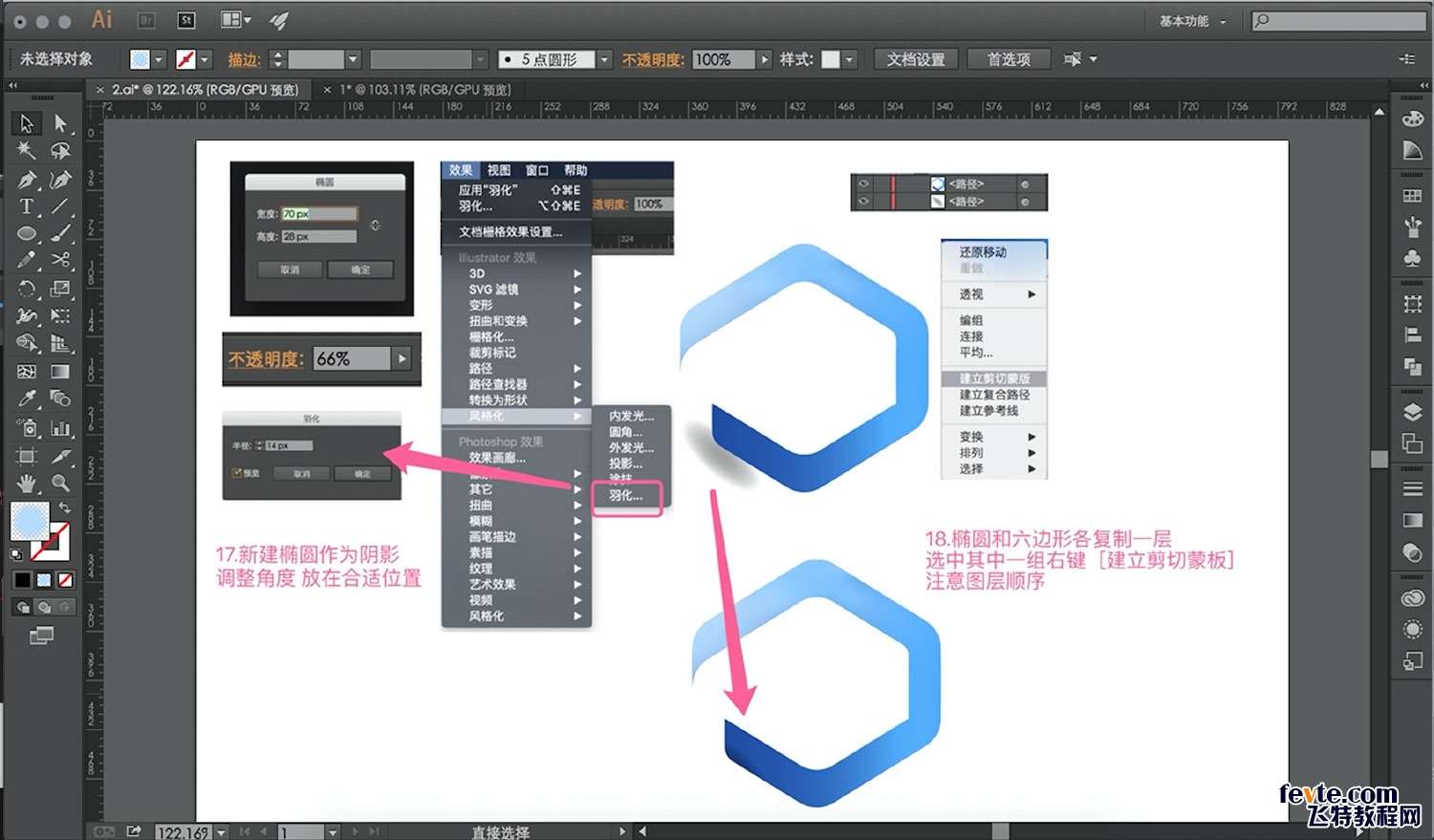Click the 100% opacity input field
The height and width of the screenshot is (840, 1434).
pos(724,59)
